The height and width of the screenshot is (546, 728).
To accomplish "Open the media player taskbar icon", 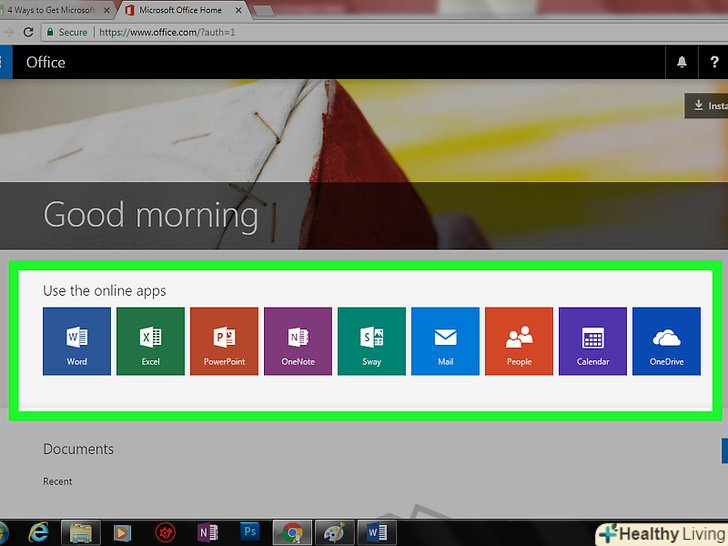I will [x=122, y=533].
